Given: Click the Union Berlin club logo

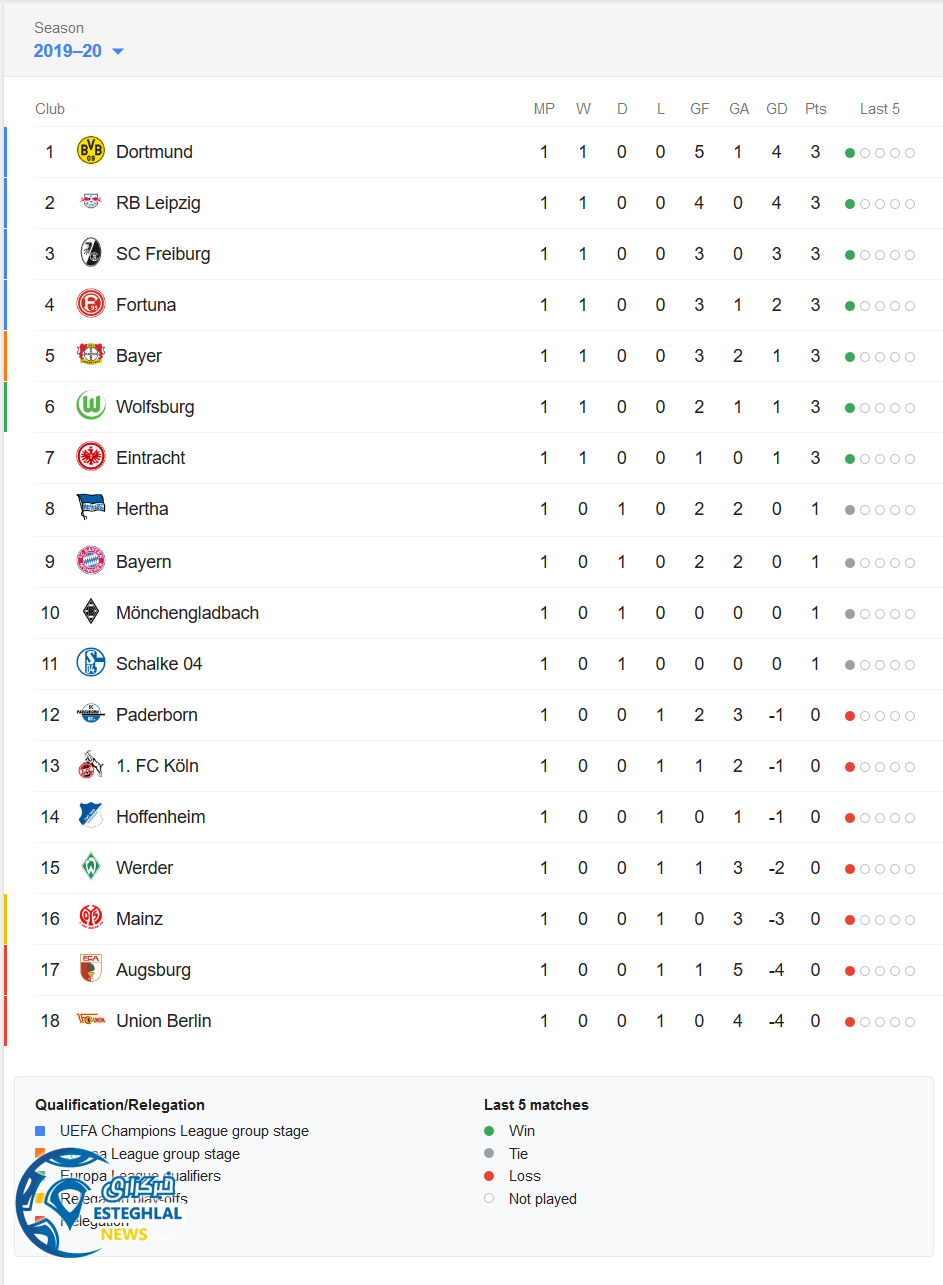Looking at the screenshot, I should pyautogui.click(x=91, y=1021).
